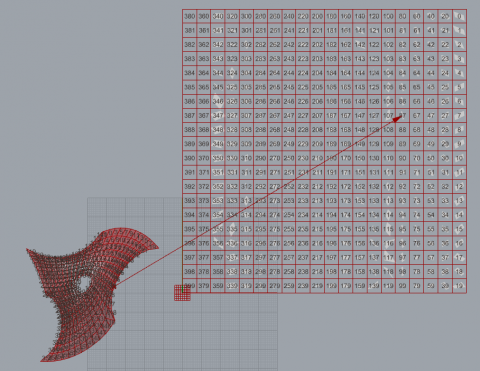The width and height of the screenshot is (480, 371).
Task: Select the grid cell labeled 380
Action: 190,16
